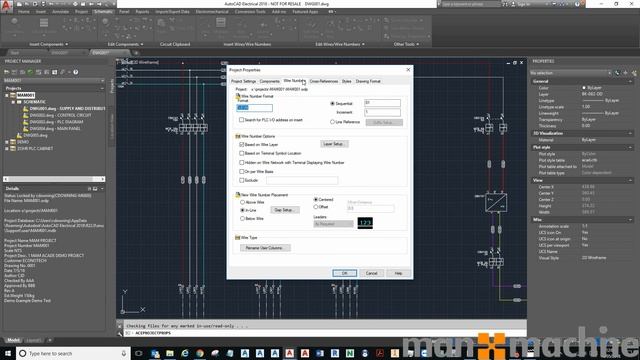Select the Centered radio button

pos(316,200)
